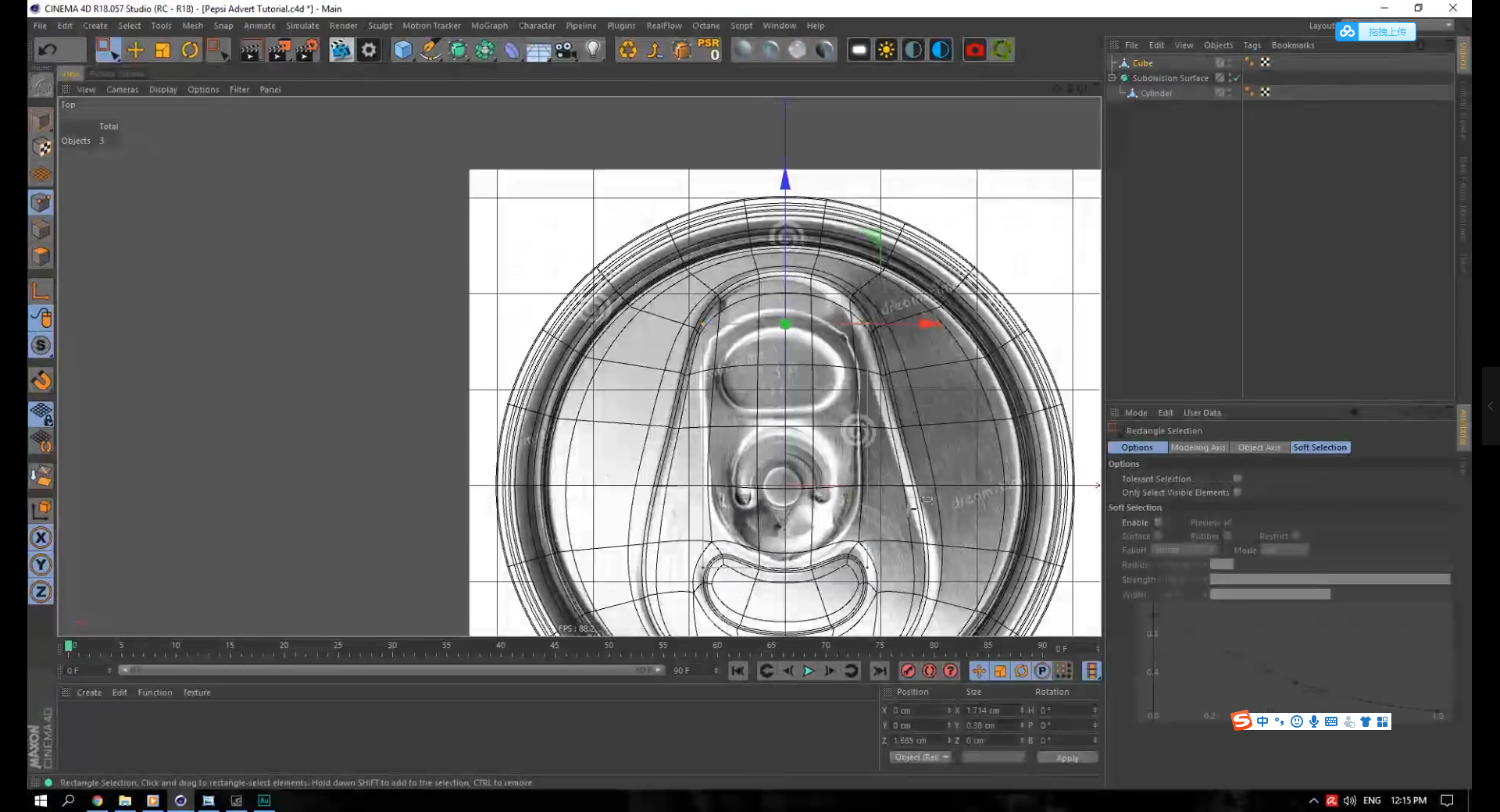The image size is (1500, 812).
Task: Open the Falloff dropdown
Action: [x=1184, y=550]
